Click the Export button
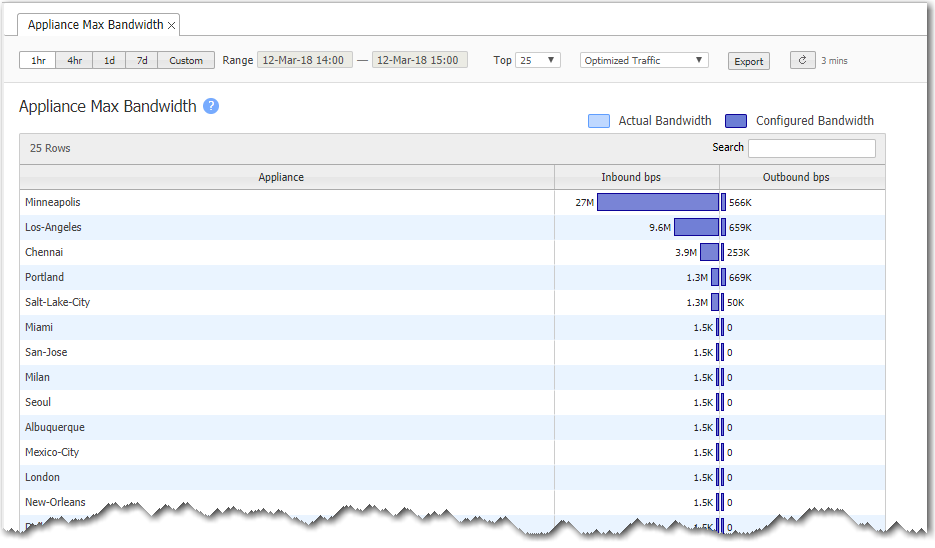The height and width of the screenshot is (548, 935). 749,61
